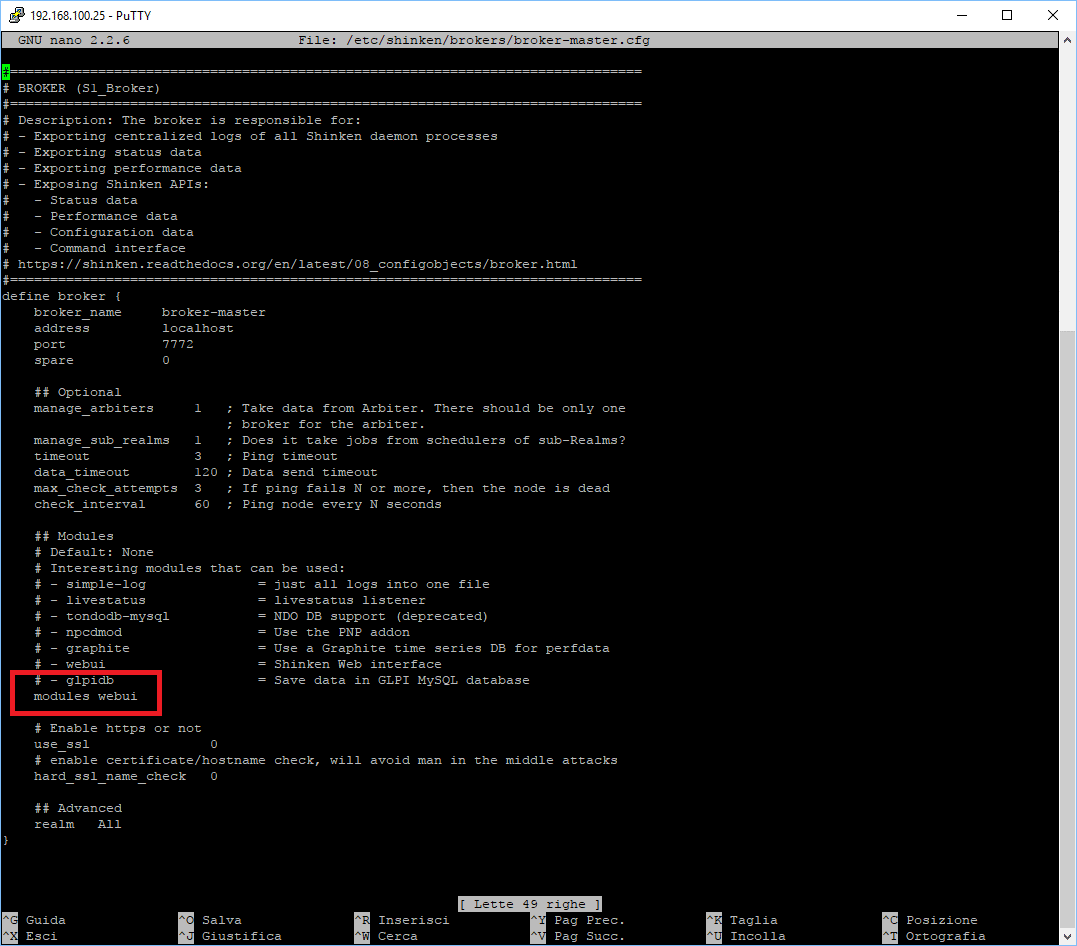Viewport: 1077px width, 946px height.
Task: Click the 'graphite' module name
Action: click(x=98, y=649)
